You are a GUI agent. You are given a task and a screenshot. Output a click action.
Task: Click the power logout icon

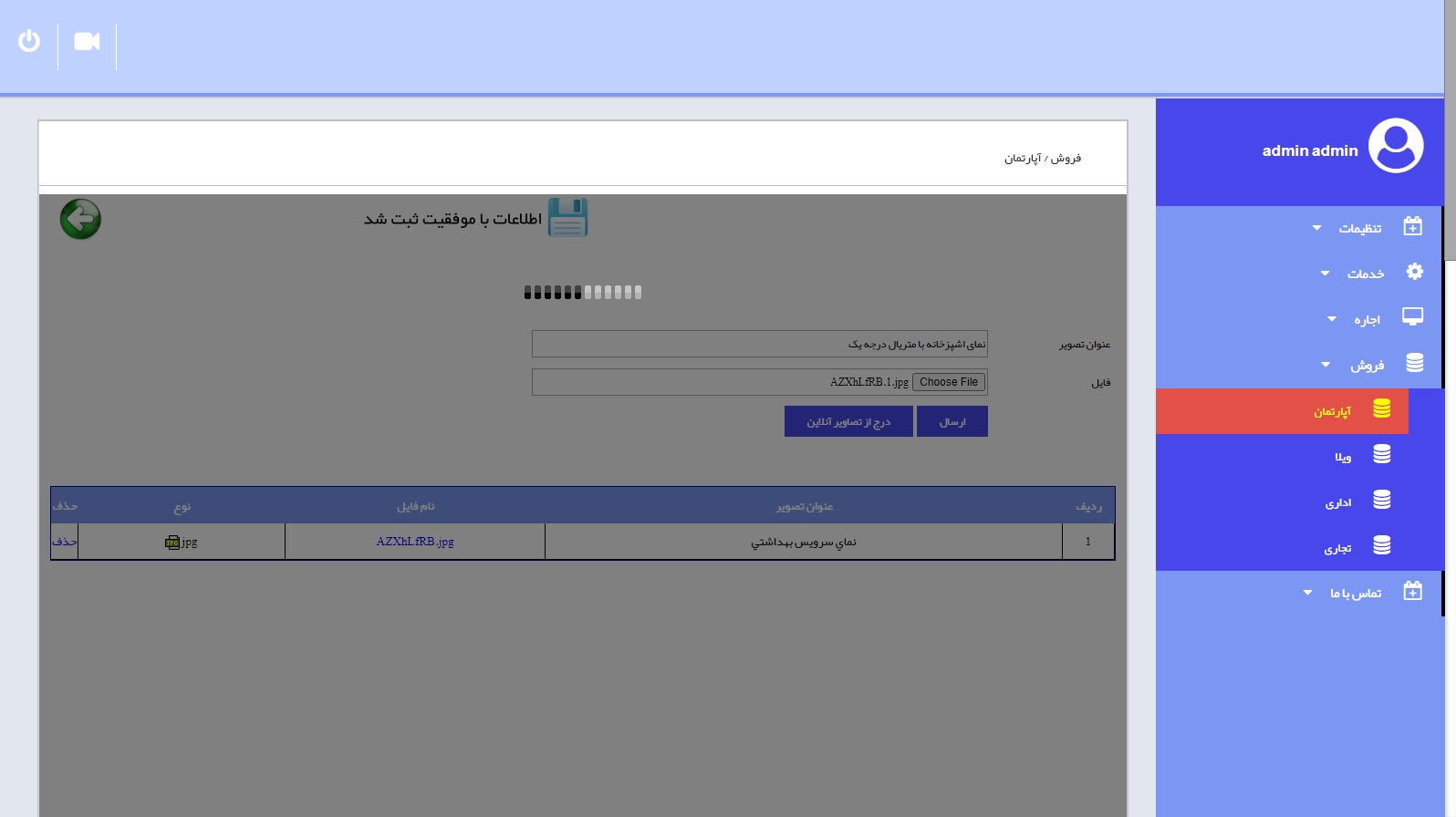click(x=29, y=41)
